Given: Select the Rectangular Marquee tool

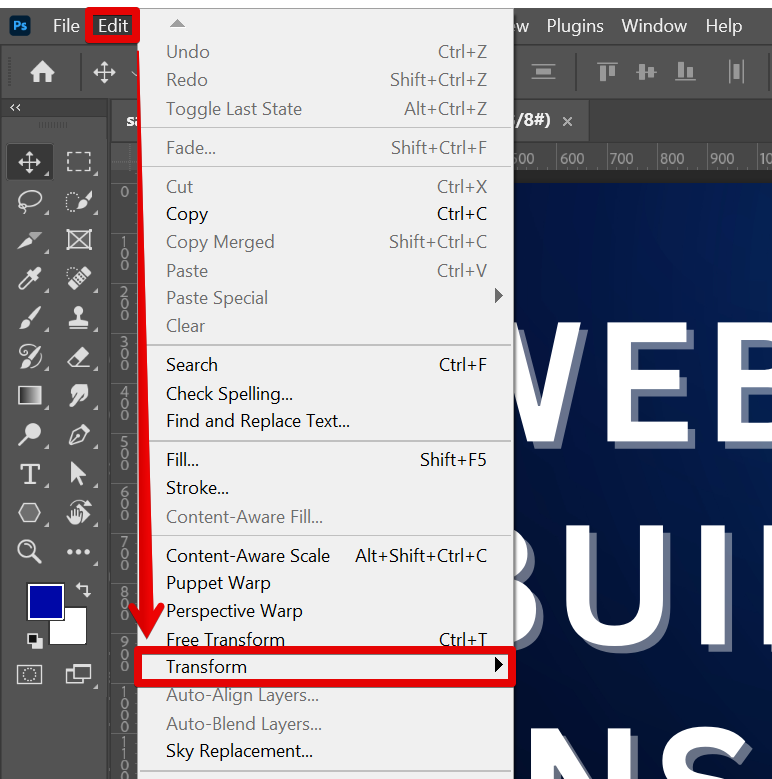Looking at the screenshot, I should (78, 162).
